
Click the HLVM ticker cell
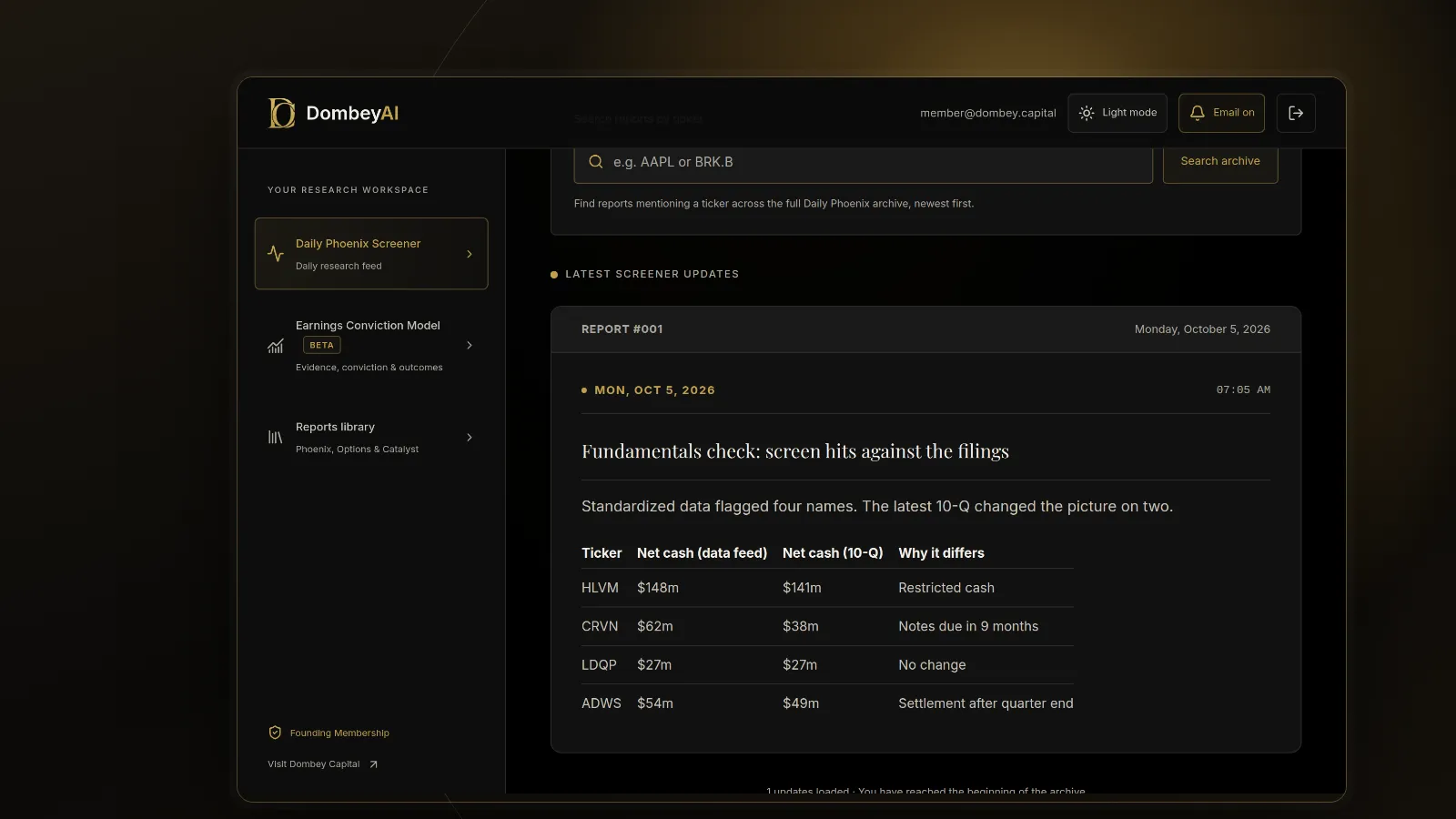click(x=600, y=588)
